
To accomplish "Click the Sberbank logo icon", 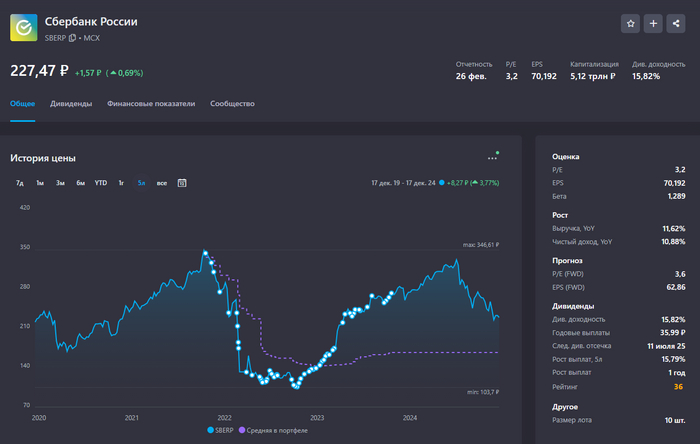I will coord(24,28).
